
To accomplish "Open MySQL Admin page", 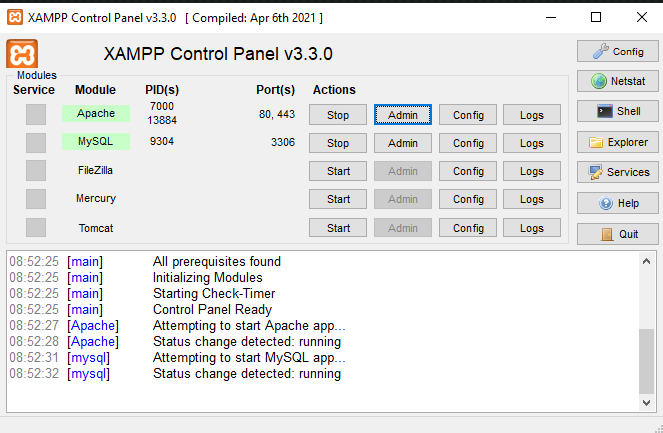I will coord(403,143).
